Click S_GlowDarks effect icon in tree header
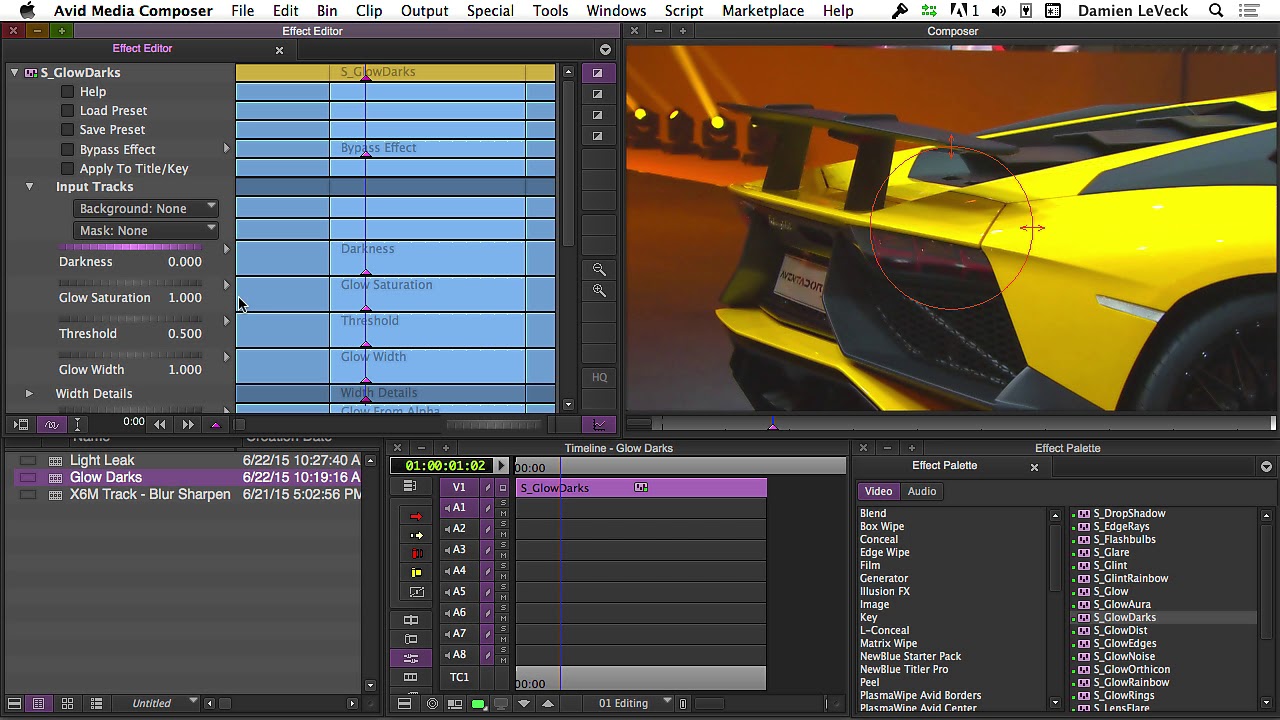The image size is (1280, 720). click(x=31, y=73)
